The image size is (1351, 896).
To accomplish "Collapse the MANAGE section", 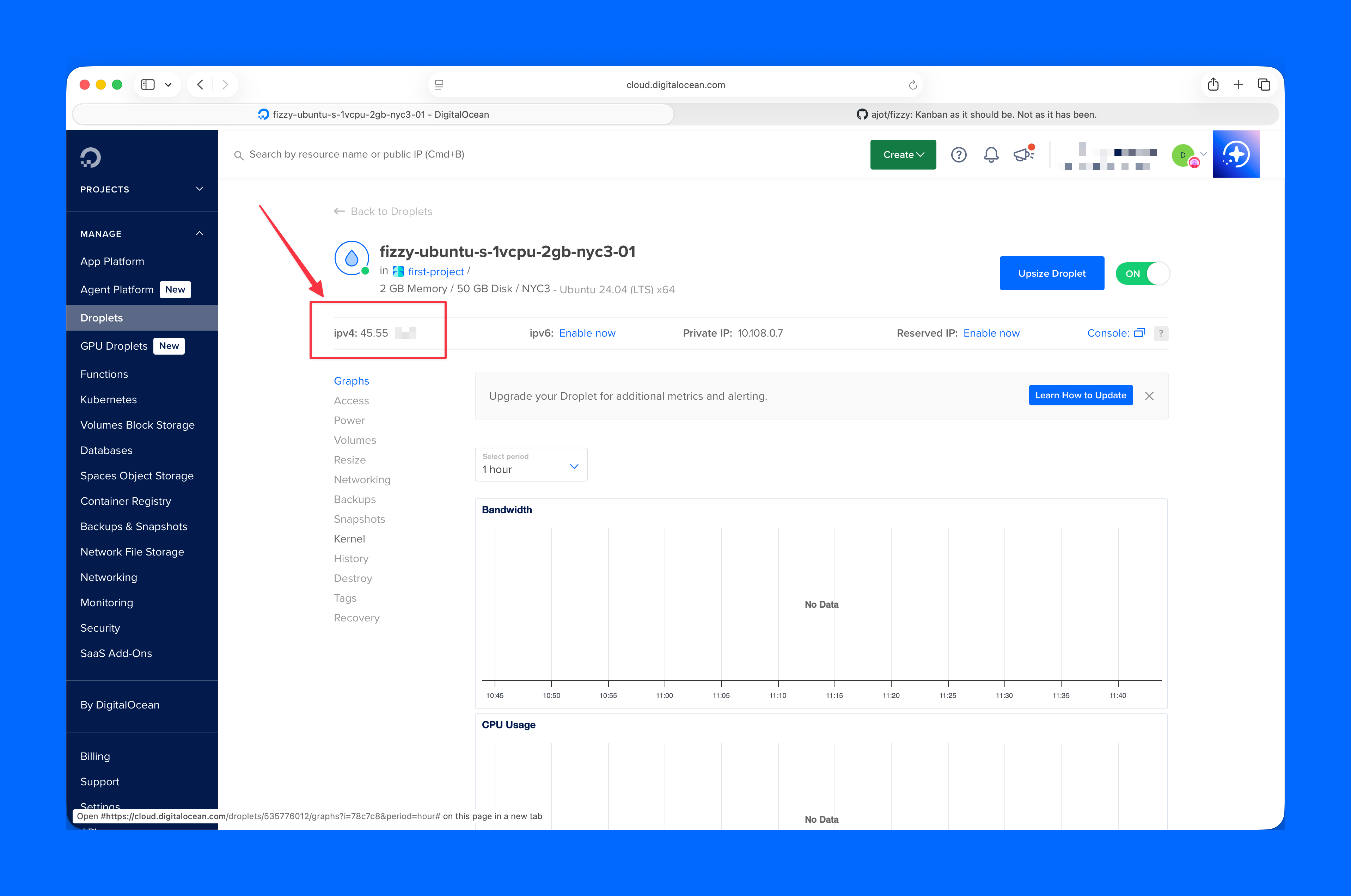I will 199,233.
